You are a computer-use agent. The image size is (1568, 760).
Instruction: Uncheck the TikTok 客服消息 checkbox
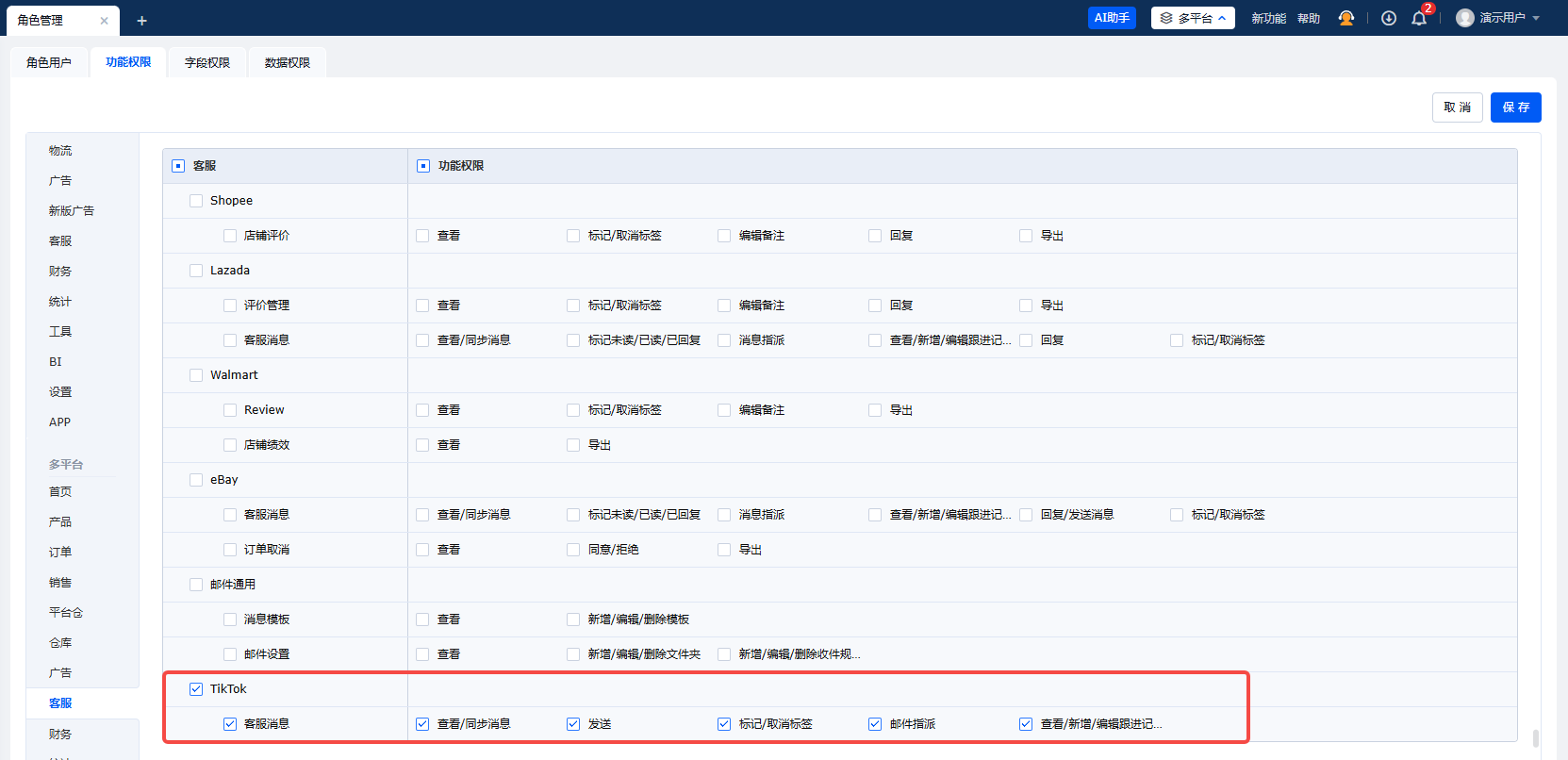230,724
